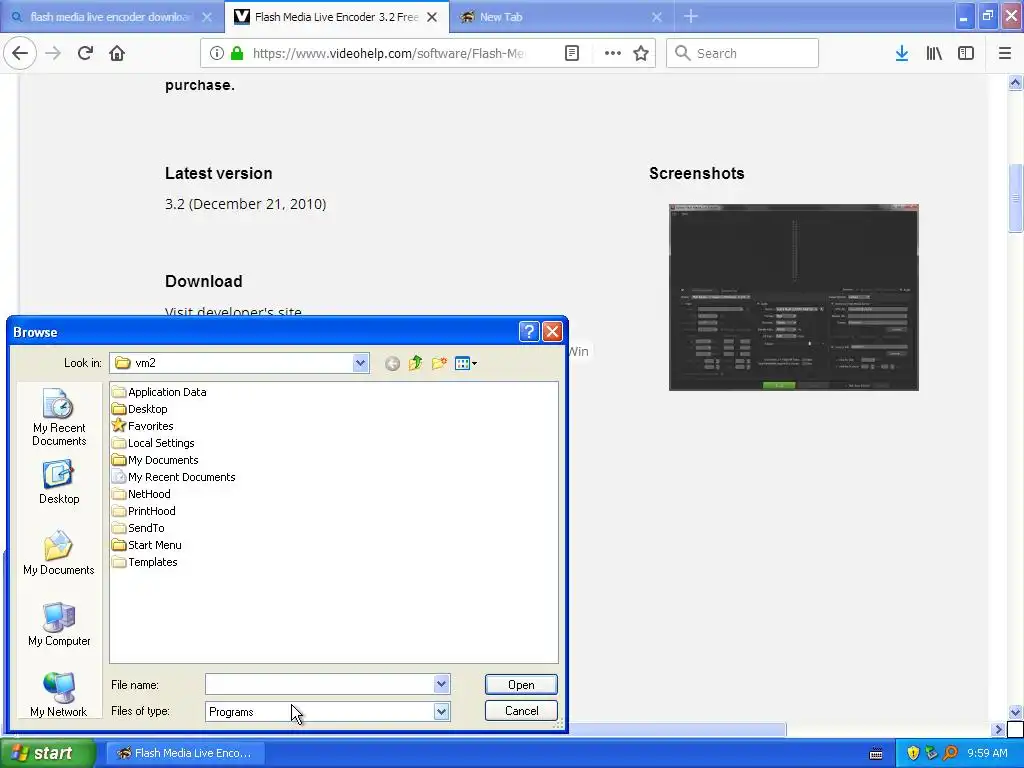Viewport: 1024px width, 768px height.
Task: Go to My Documents in places bar
Action: click(59, 553)
